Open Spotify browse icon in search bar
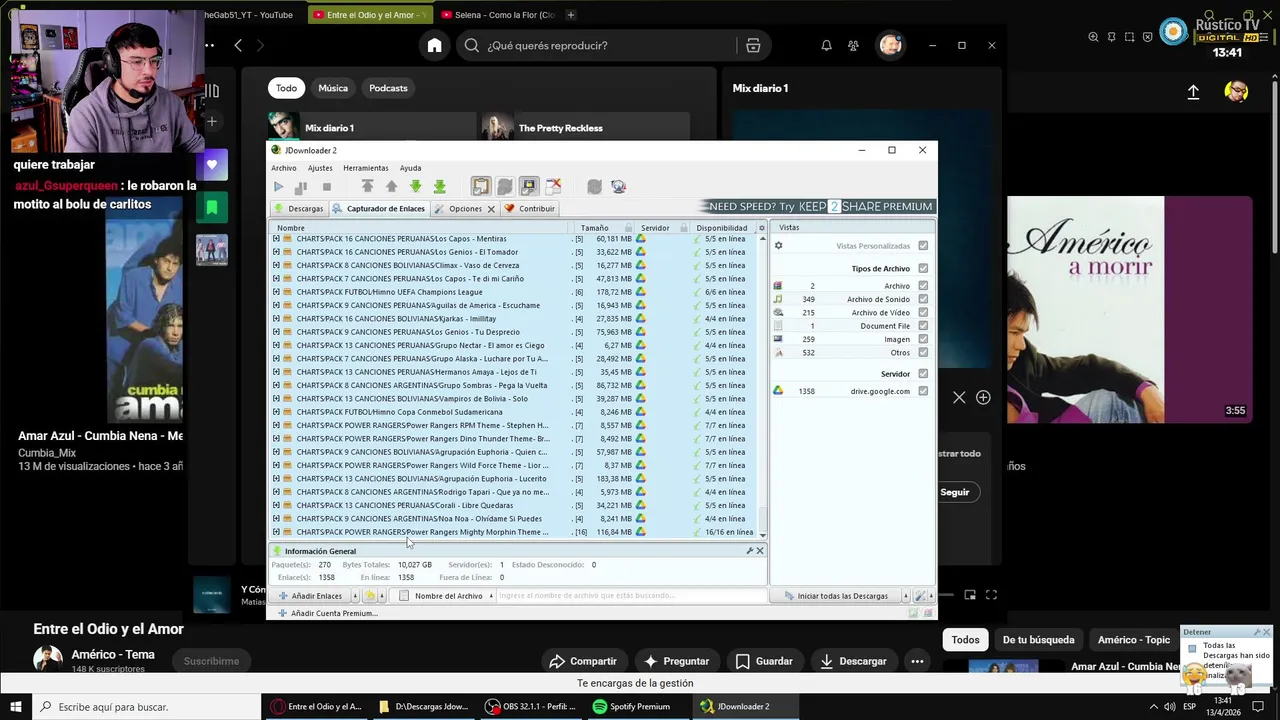The image size is (1280, 720). 753,45
